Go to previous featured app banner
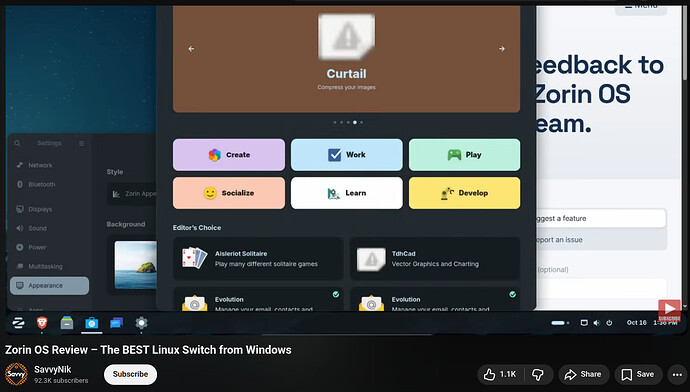The width and height of the screenshot is (690, 392). pyautogui.click(x=191, y=49)
